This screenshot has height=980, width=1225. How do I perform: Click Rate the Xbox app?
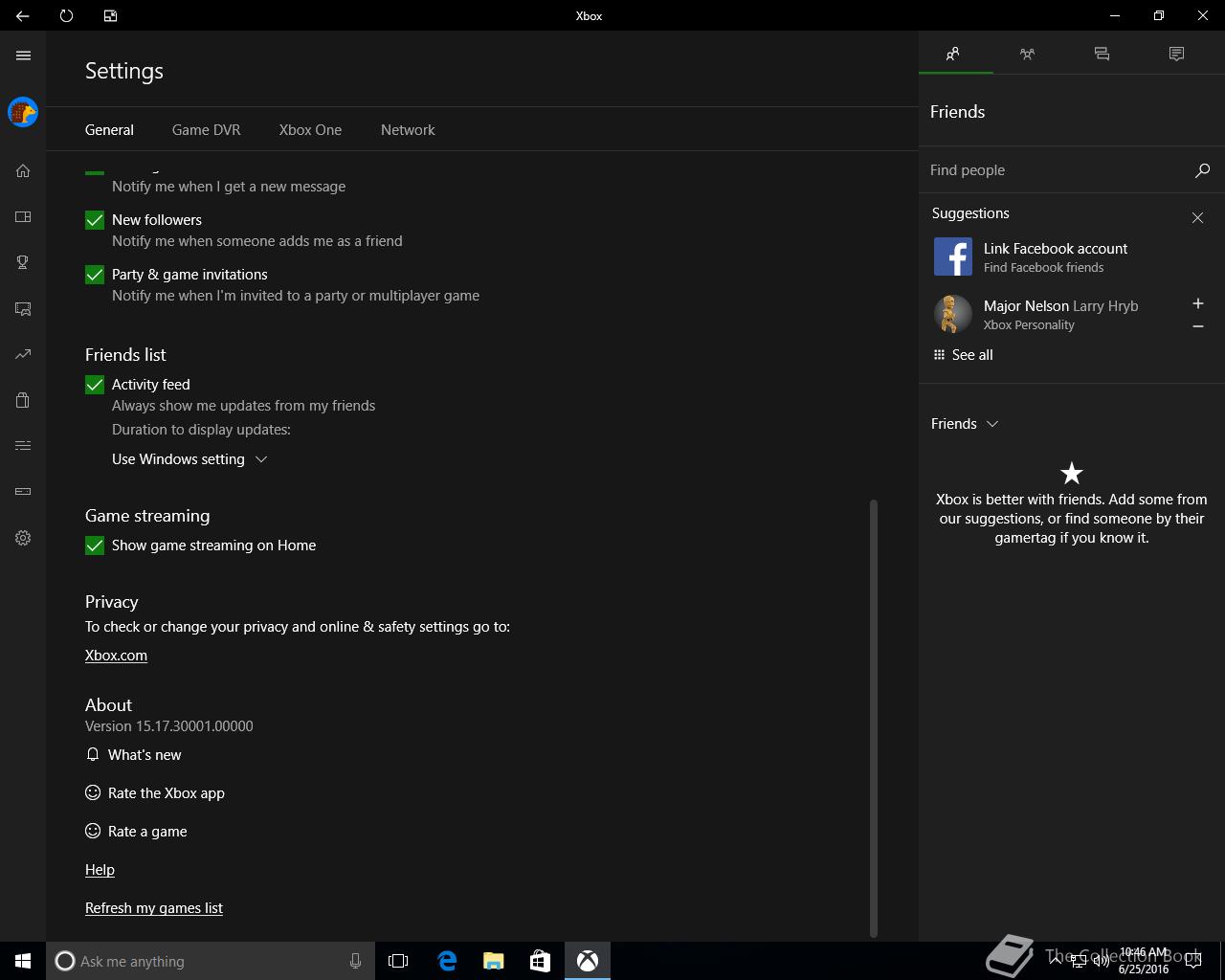[x=155, y=793]
